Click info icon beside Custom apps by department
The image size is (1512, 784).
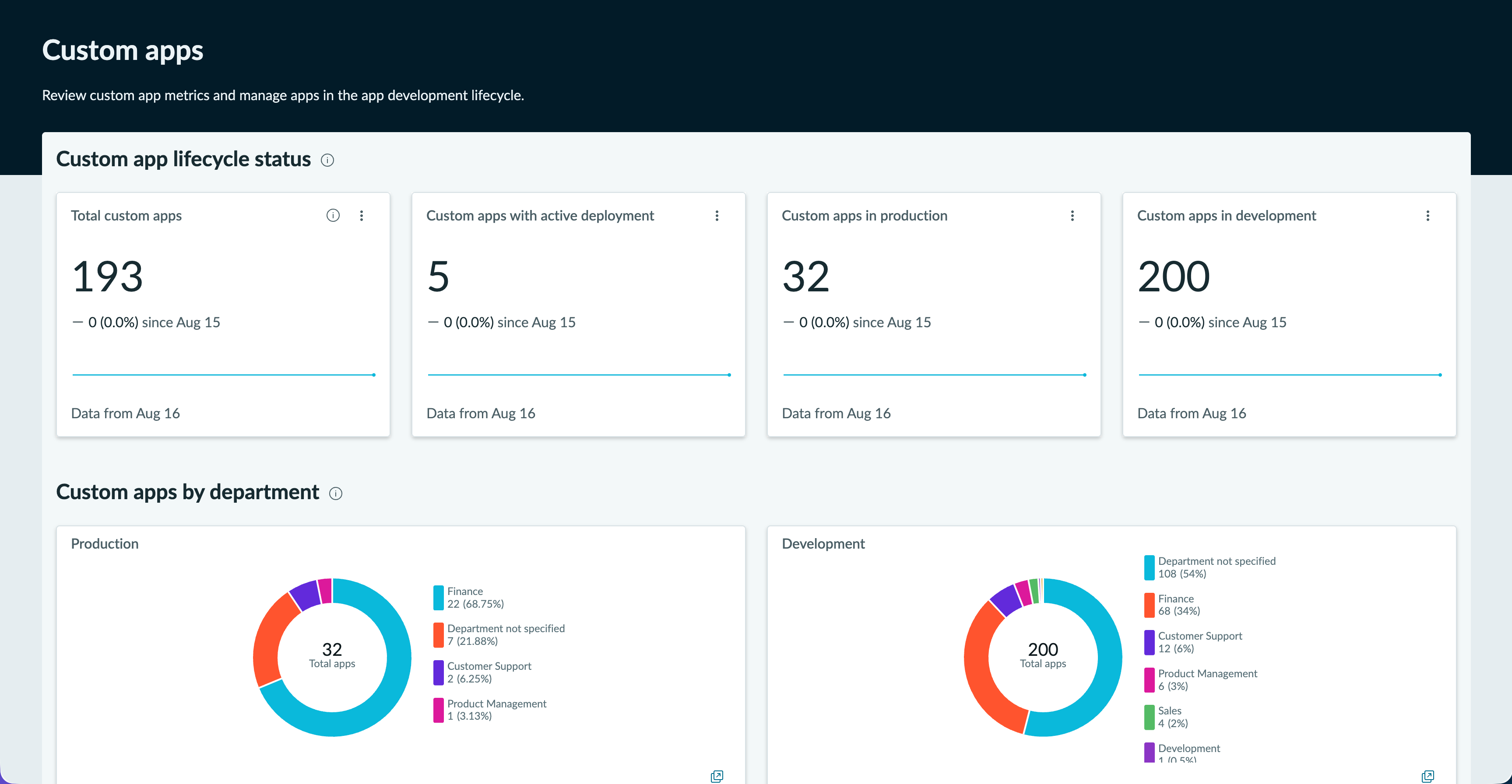336,493
